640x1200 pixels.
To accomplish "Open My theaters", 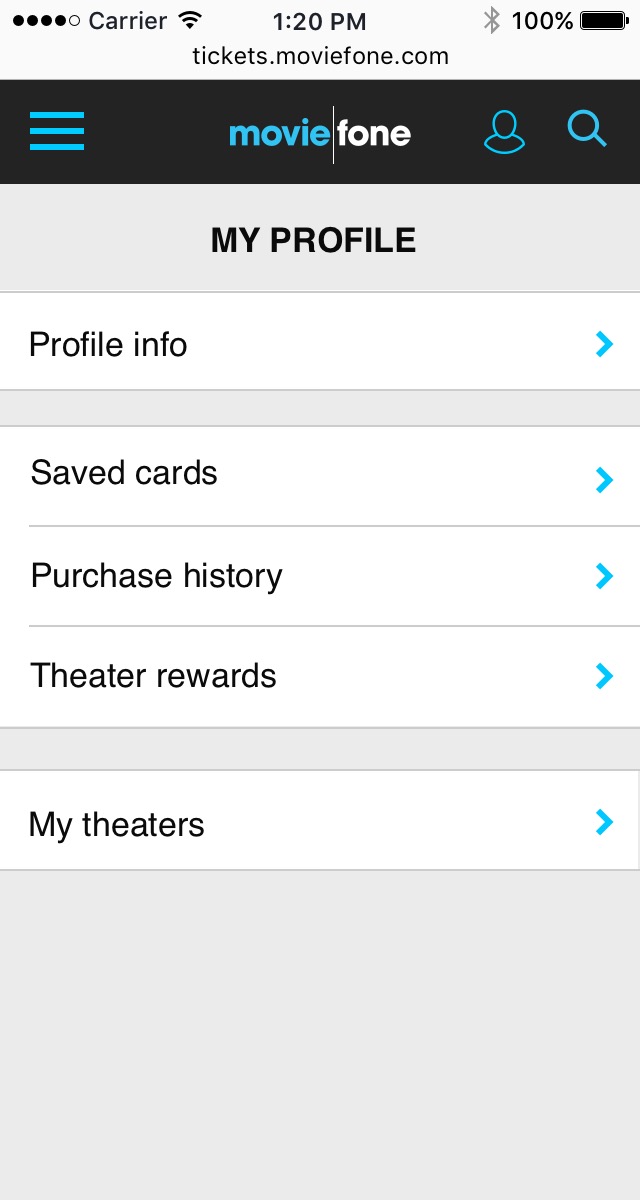I will [117, 825].
